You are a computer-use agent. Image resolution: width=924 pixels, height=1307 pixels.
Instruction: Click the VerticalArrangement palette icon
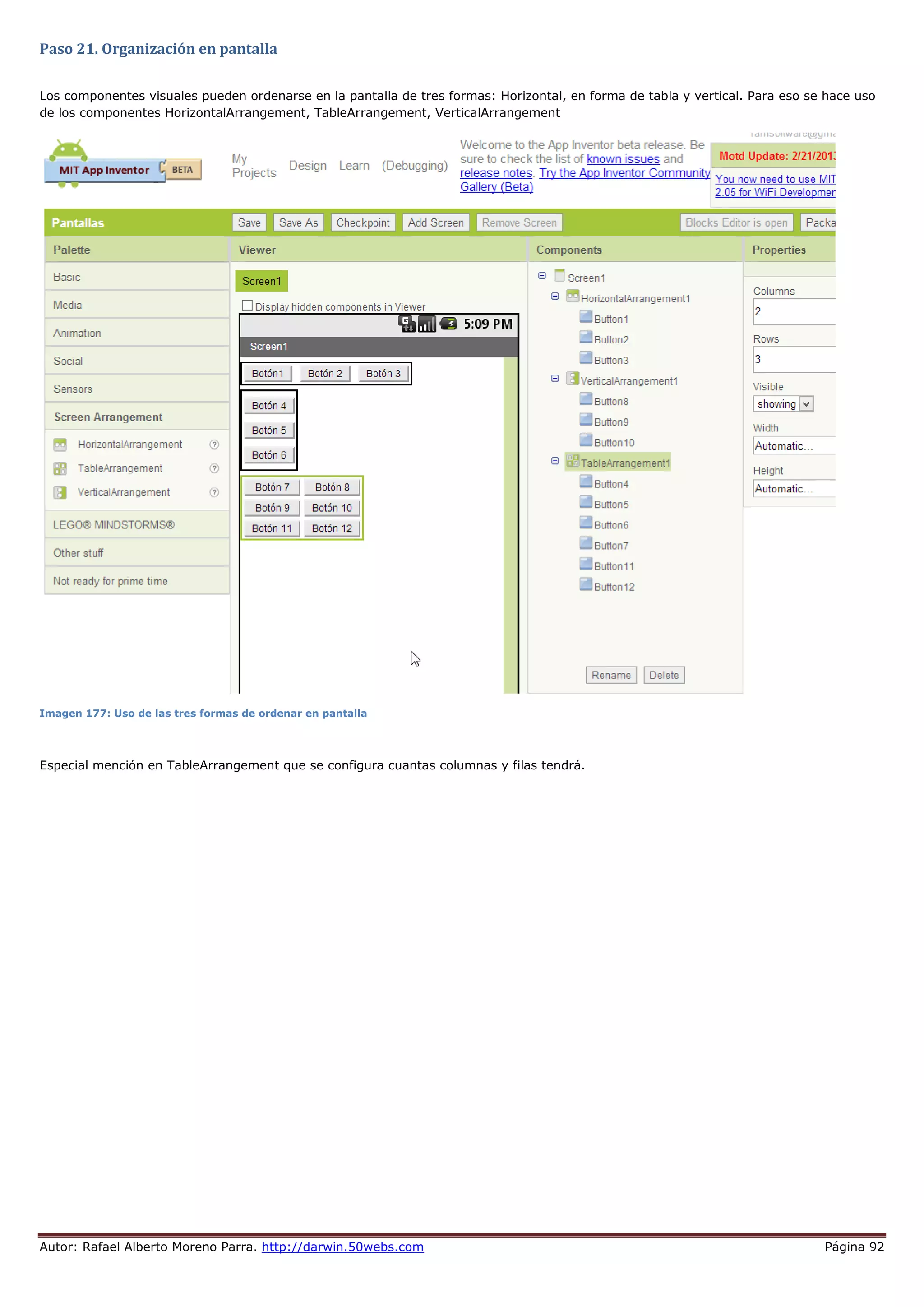(60, 492)
